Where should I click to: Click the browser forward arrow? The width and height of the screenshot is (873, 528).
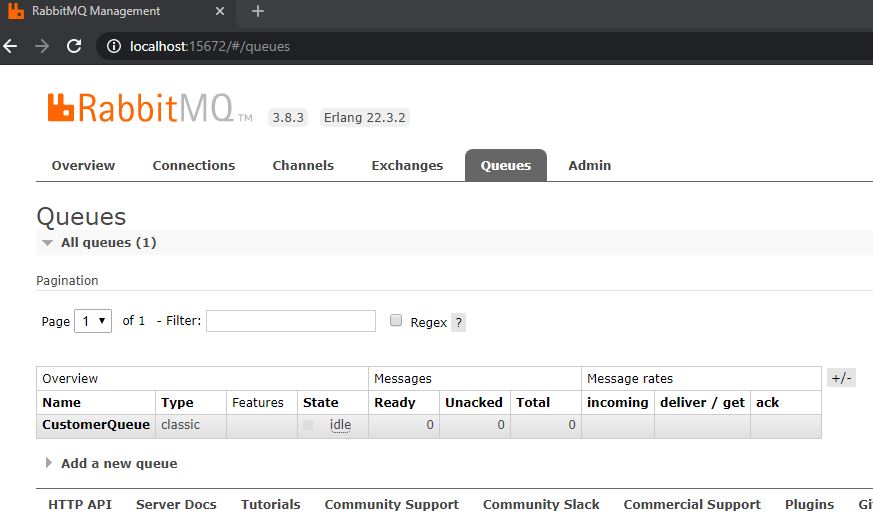(42, 46)
